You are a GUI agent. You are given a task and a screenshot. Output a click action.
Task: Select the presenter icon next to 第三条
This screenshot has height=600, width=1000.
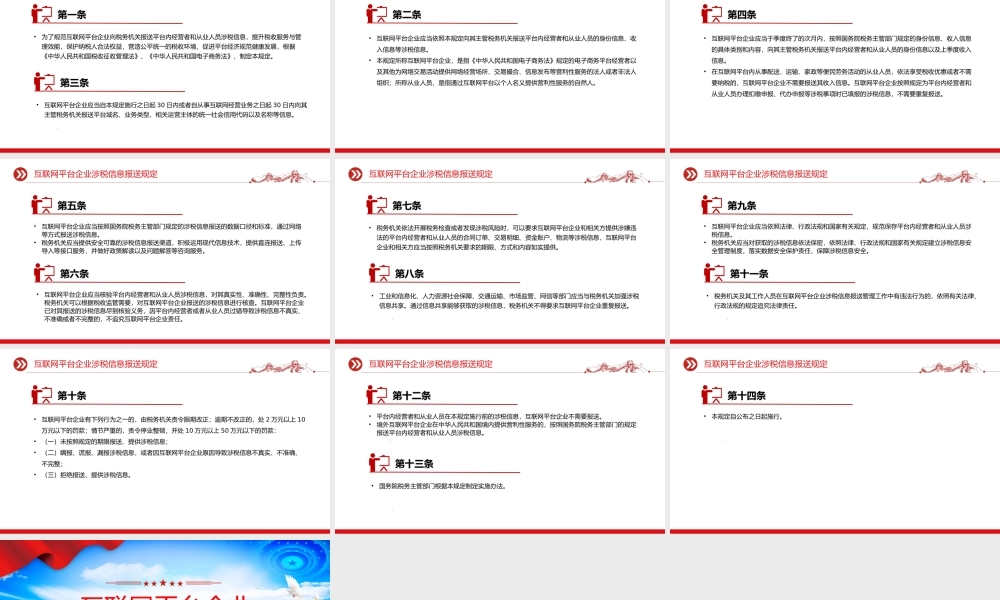(42, 82)
